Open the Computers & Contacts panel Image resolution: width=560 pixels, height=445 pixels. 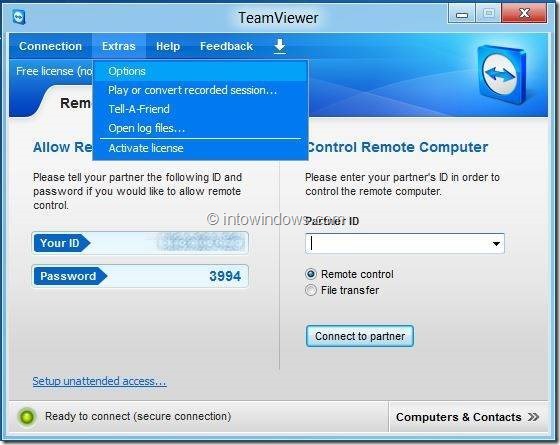(x=468, y=417)
